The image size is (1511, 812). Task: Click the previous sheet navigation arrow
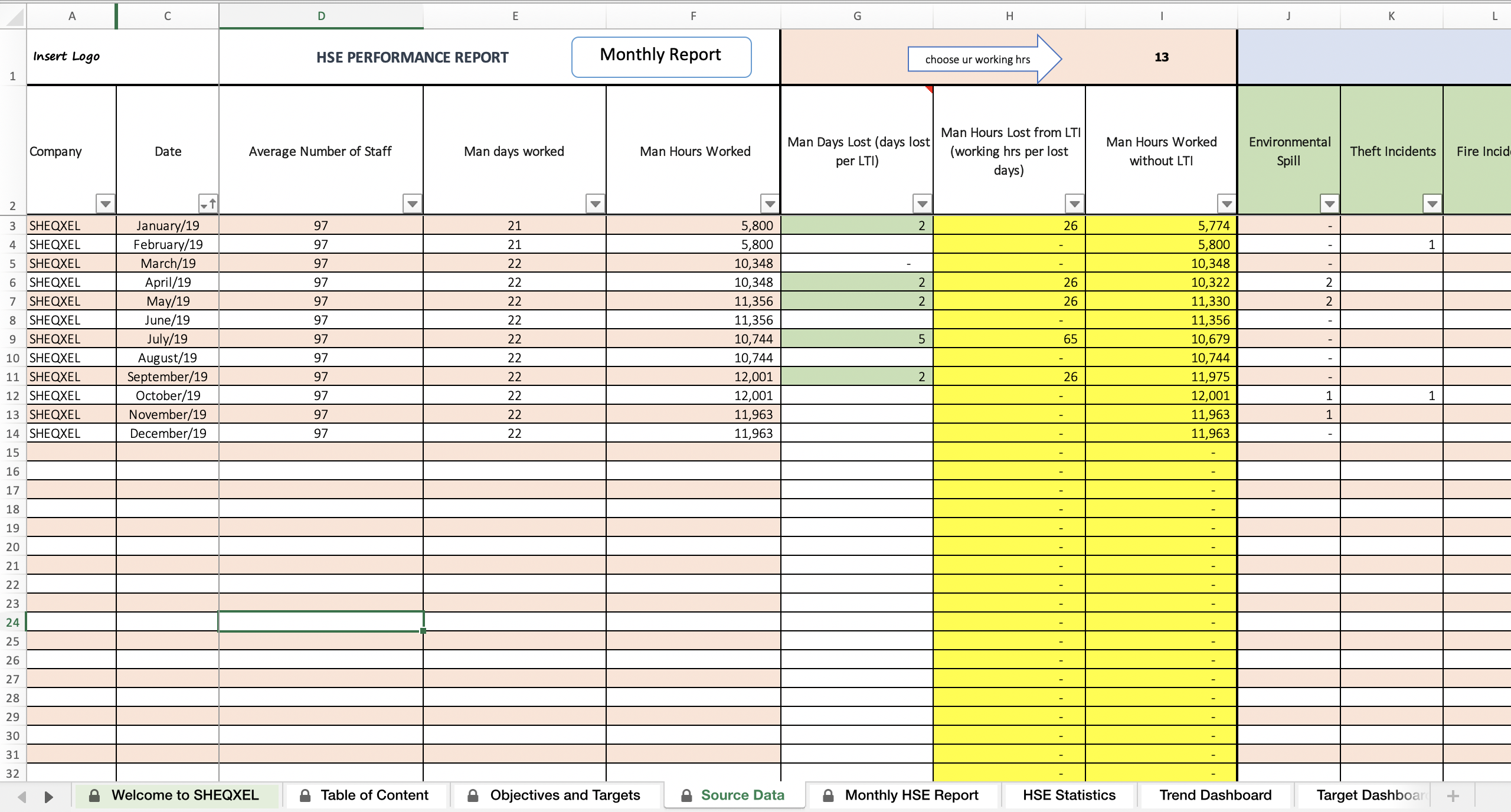21,796
